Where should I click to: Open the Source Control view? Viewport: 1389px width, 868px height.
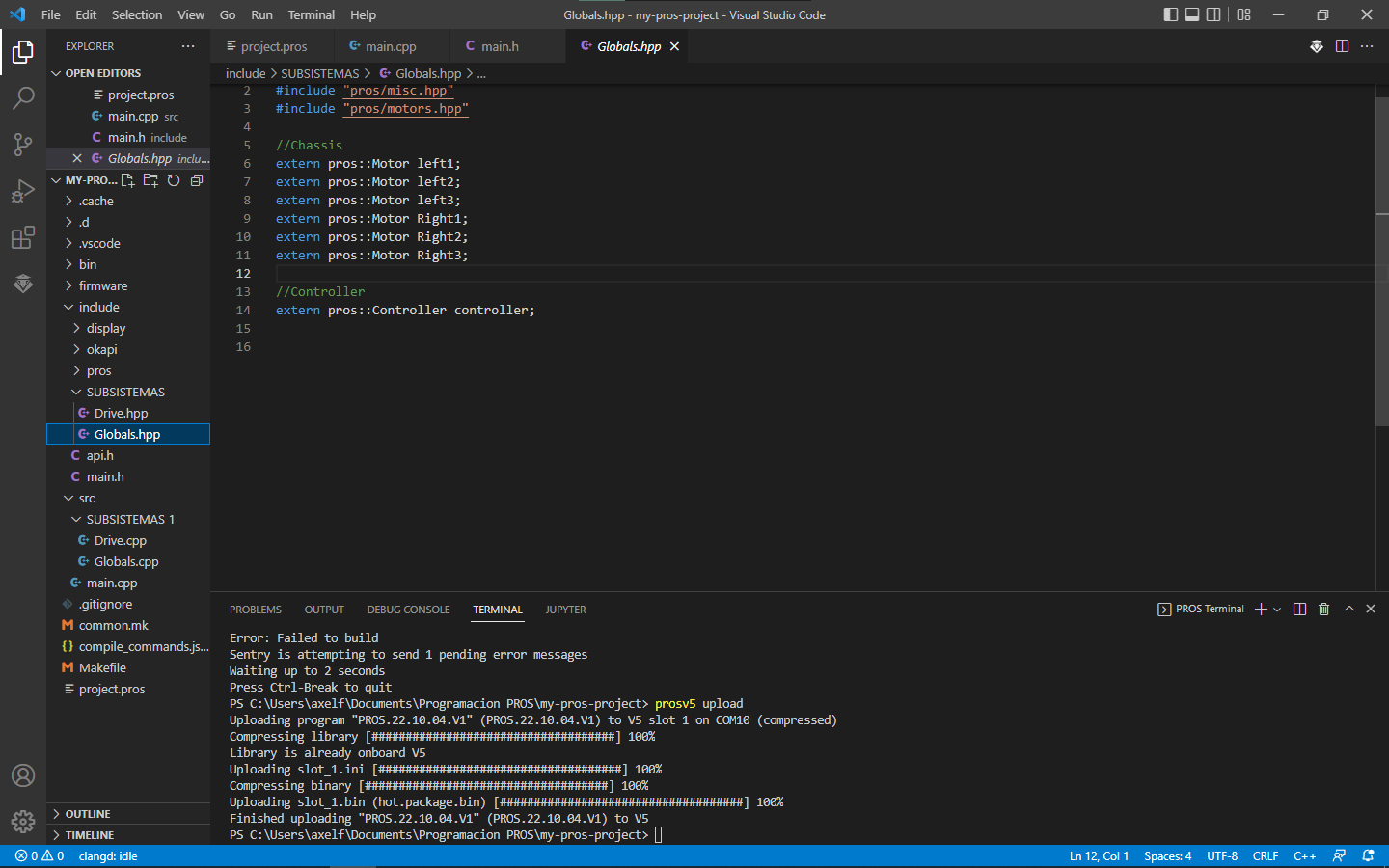pyautogui.click(x=23, y=144)
